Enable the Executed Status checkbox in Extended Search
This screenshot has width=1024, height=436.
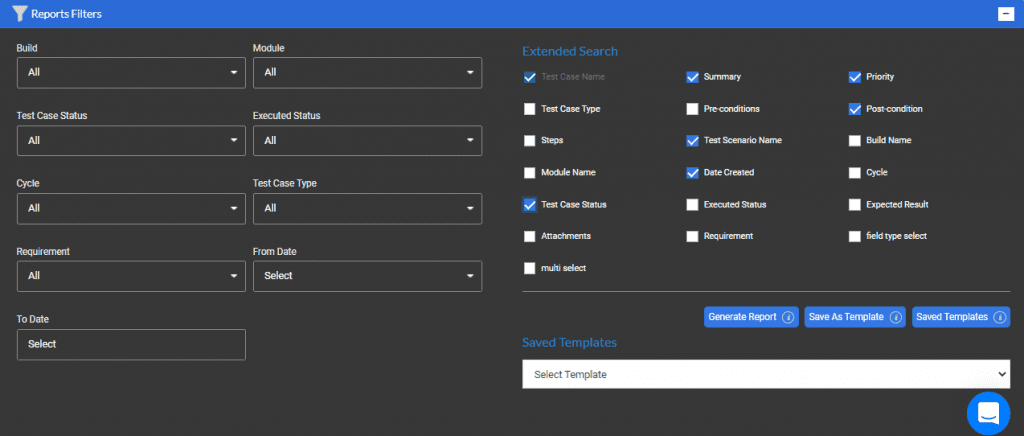point(693,205)
